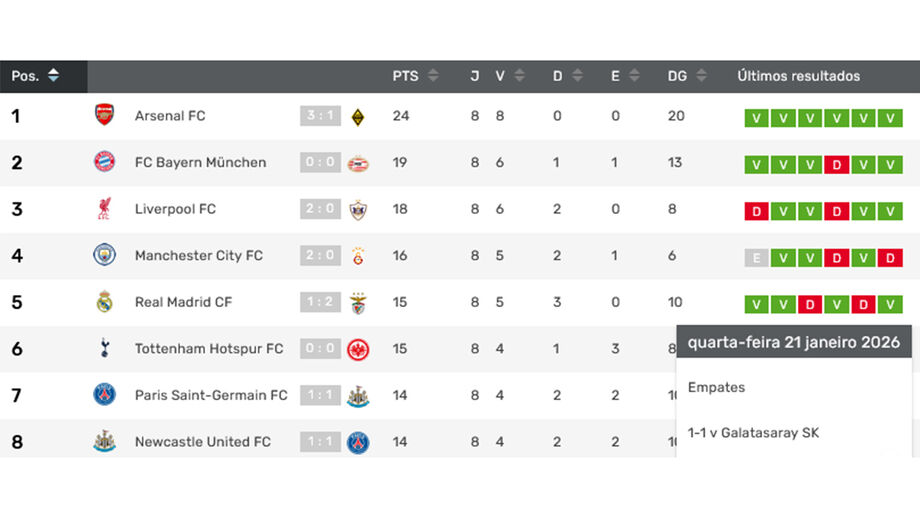This screenshot has height=518, width=920.
Task: Sort table by Pos. column arrows
Action: click(x=53, y=76)
